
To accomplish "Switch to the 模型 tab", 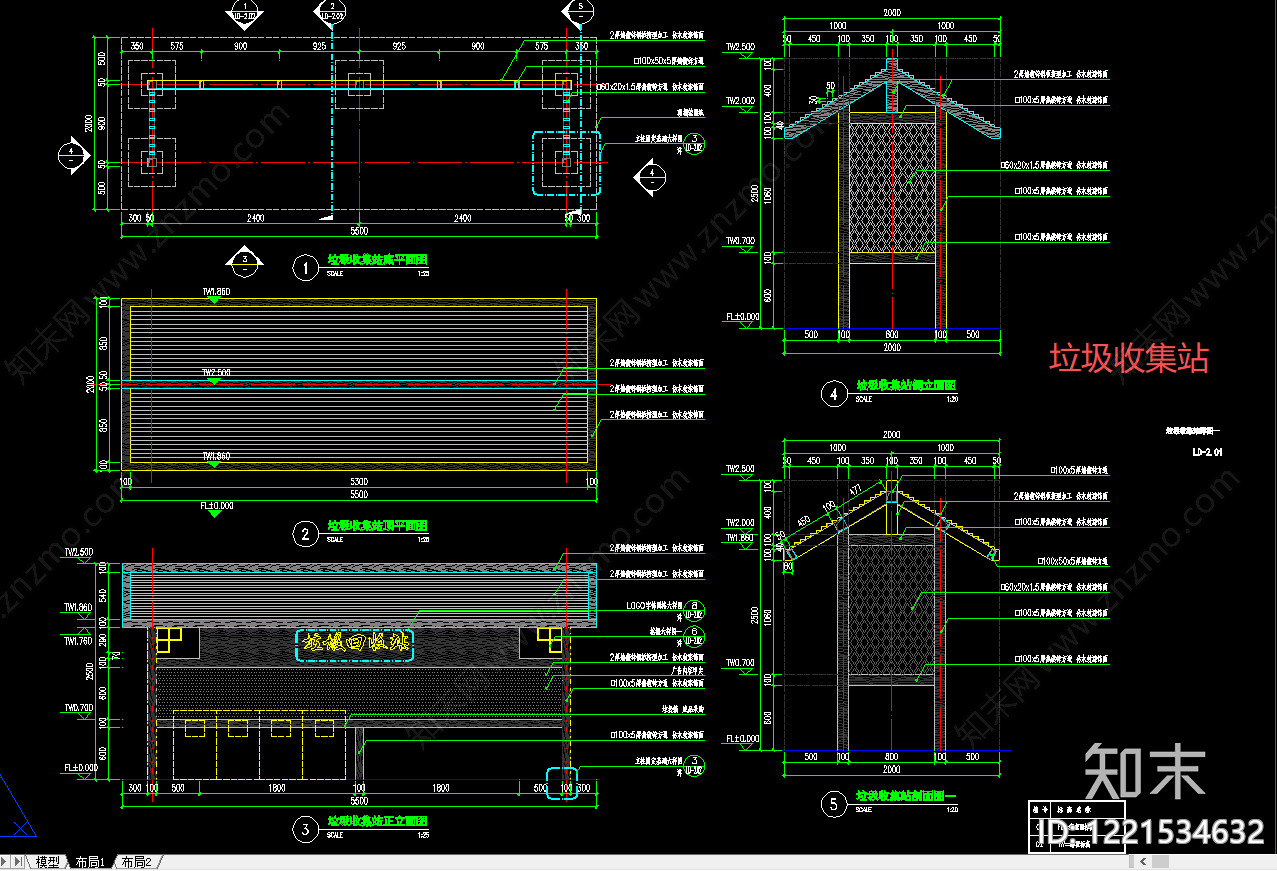I will click(x=47, y=862).
